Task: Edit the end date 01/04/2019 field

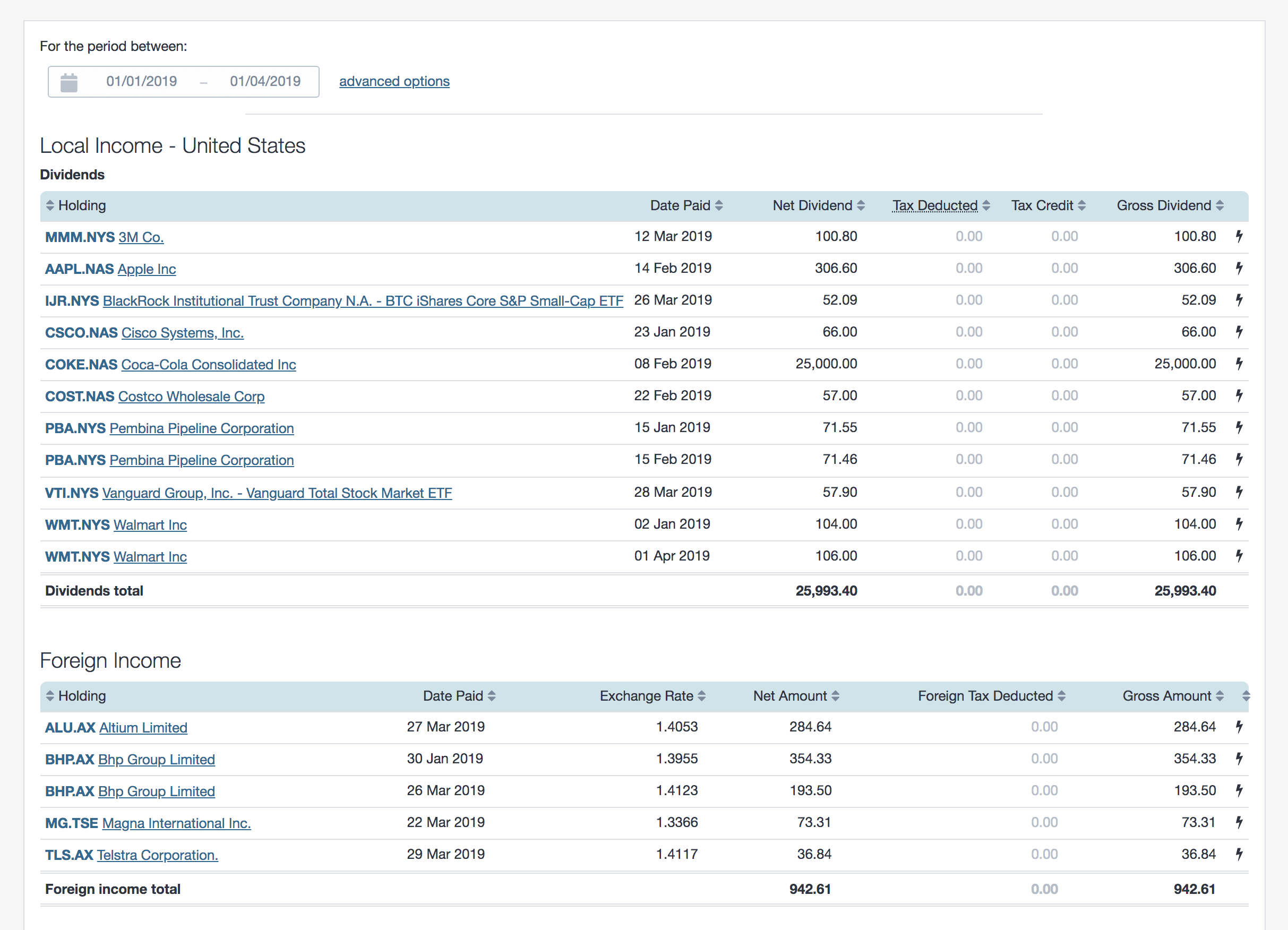Action: [x=265, y=82]
